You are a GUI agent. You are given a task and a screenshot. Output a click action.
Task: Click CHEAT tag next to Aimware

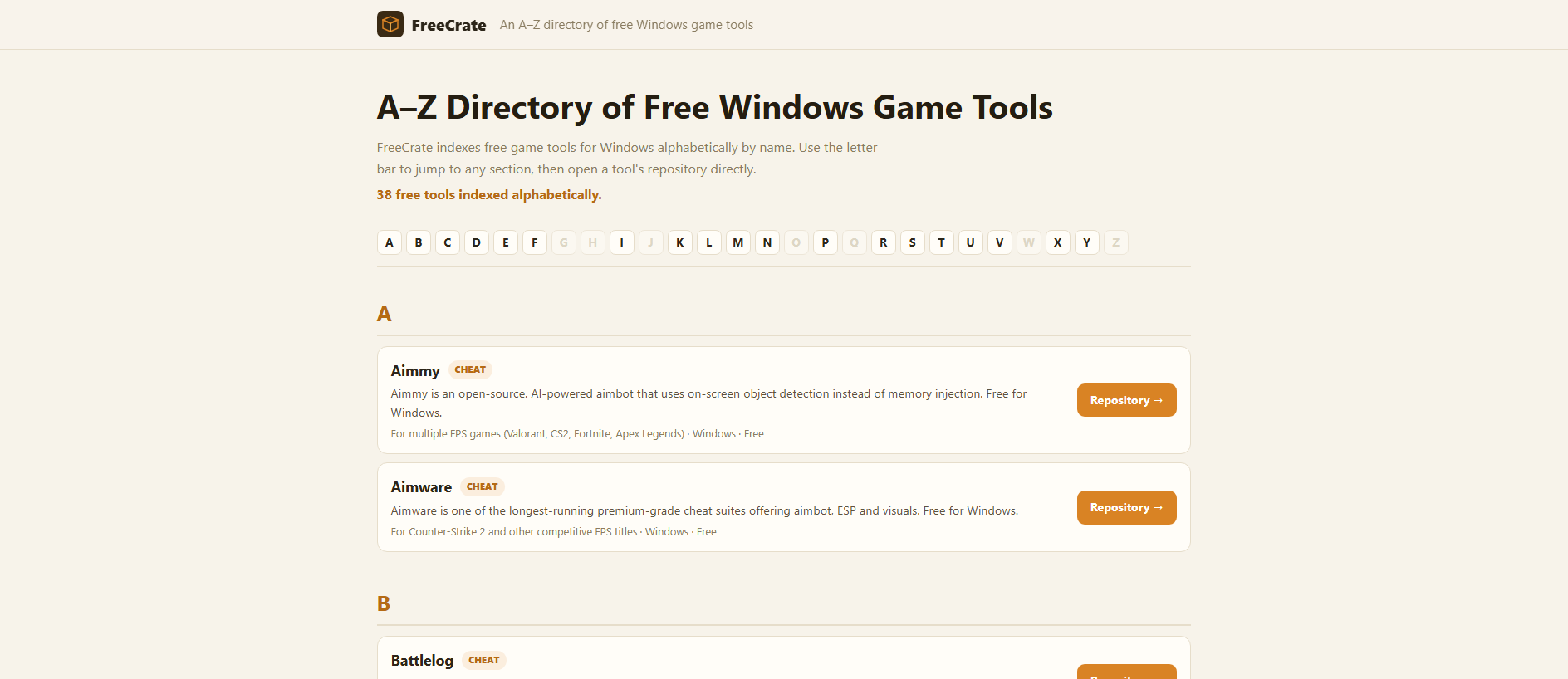[483, 486]
